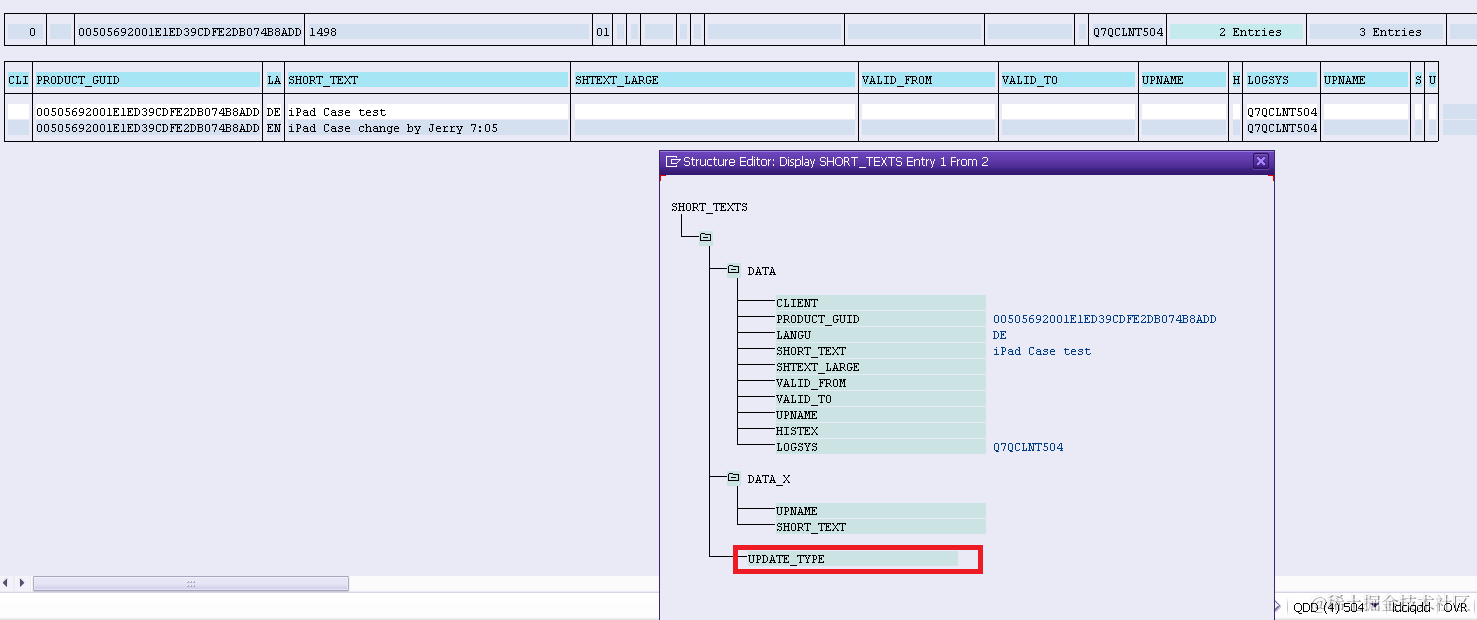Select SHTEXT_LARGE field in the structure tree
The image size is (1477, 620).
[880, 367]
